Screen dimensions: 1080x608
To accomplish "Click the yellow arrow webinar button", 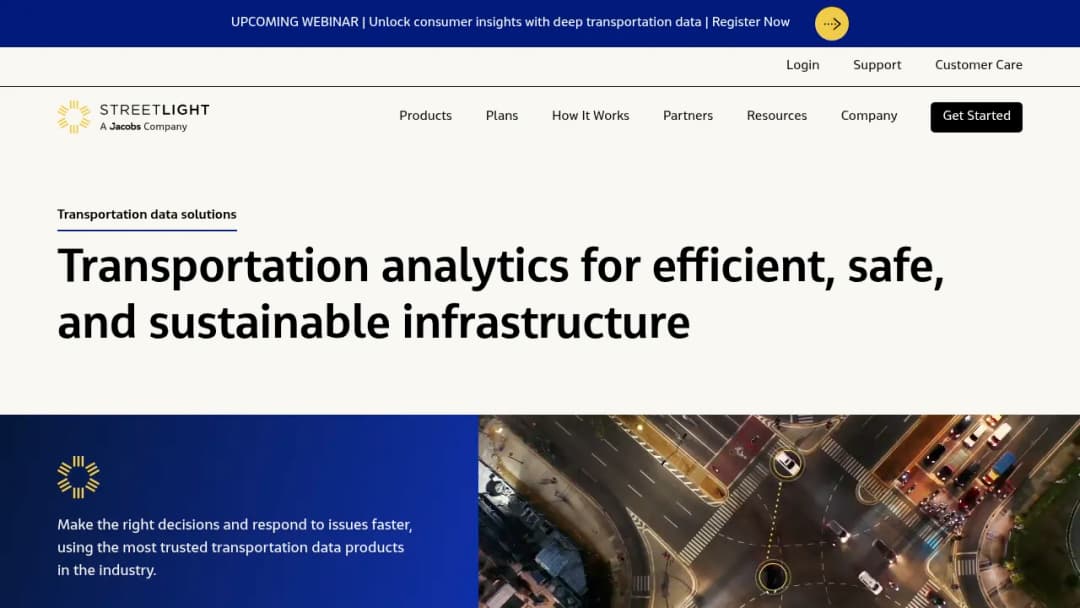I will pyautogui.click(x=831, y=23).
